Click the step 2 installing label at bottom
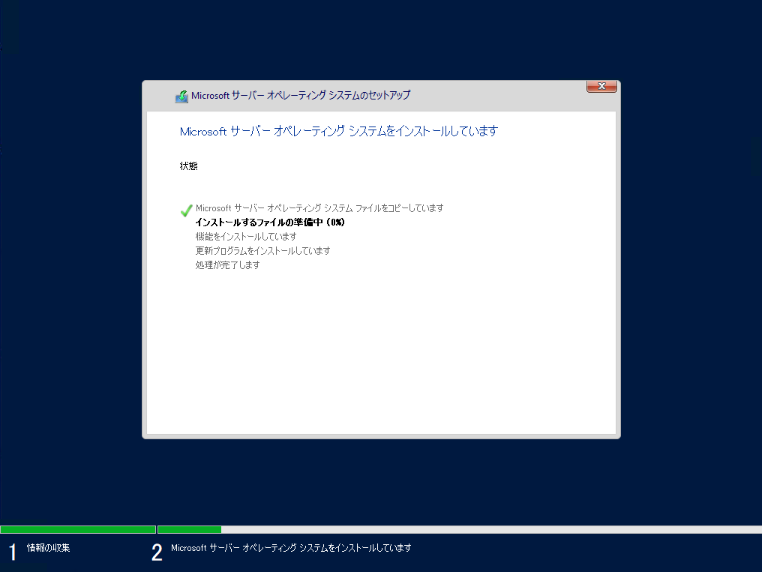This screenshot has width=762, height=572. (x=291, y=548)
